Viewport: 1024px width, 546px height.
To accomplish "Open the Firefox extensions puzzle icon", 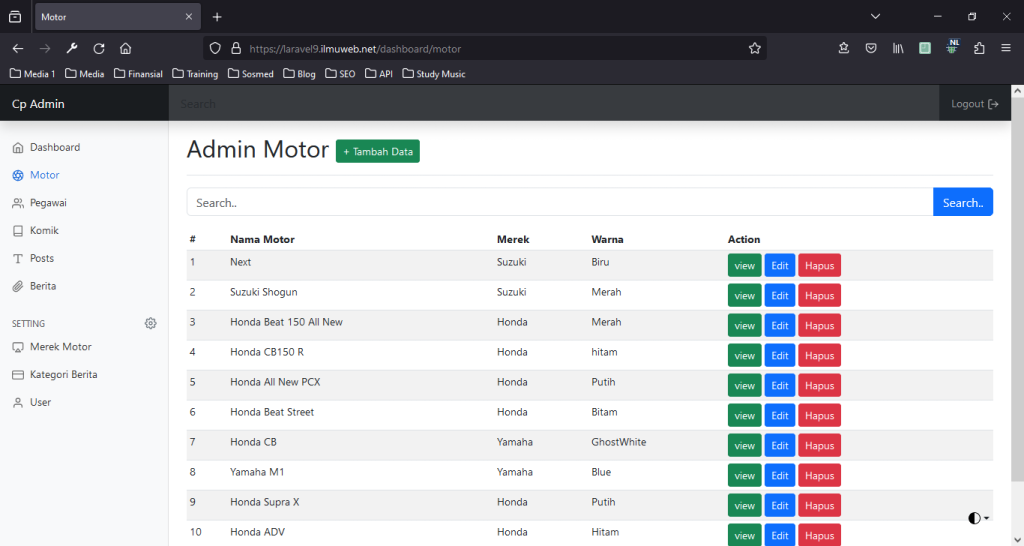I will (979, 48).
